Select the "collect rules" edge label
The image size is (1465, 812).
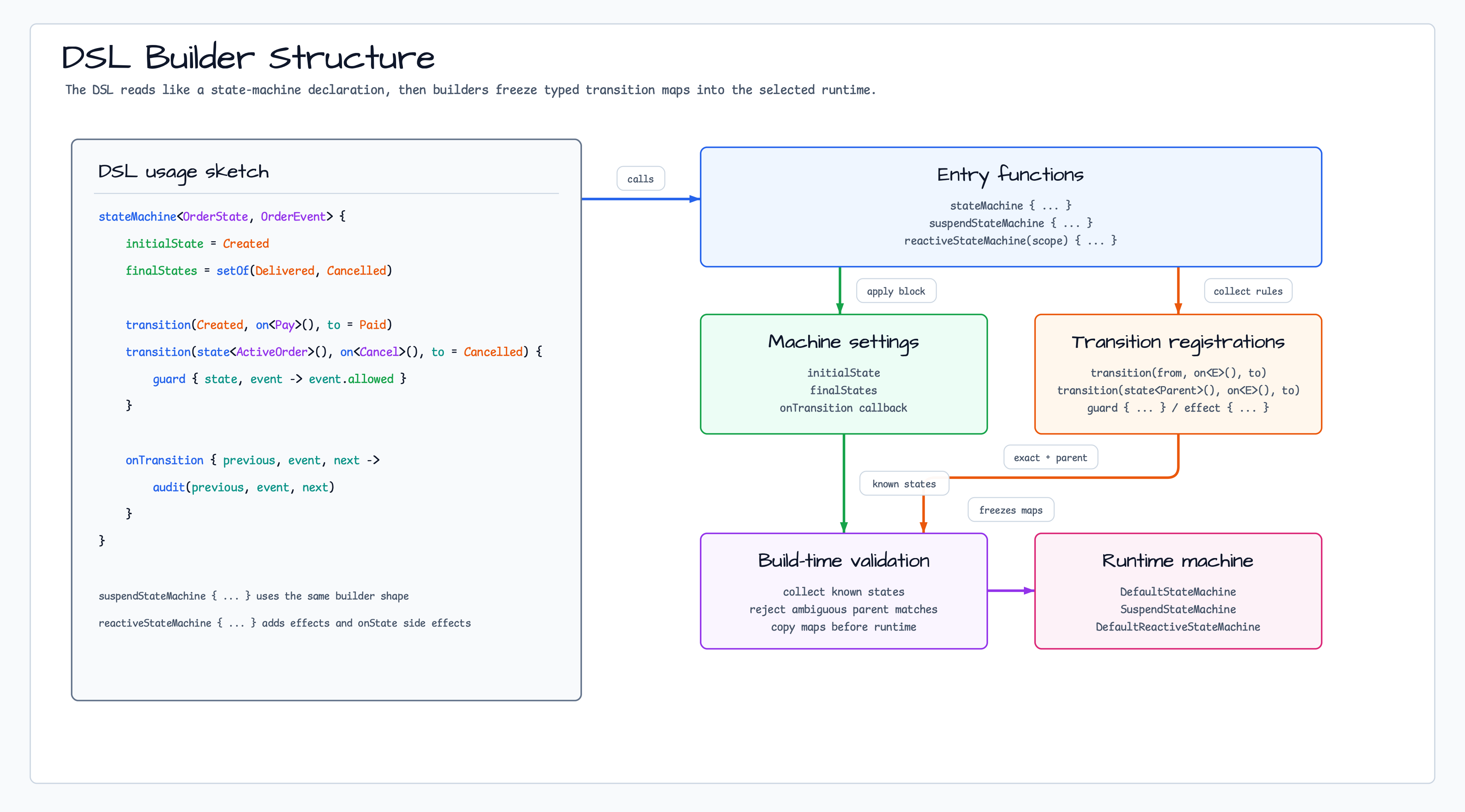click(x=1248, y=291)
